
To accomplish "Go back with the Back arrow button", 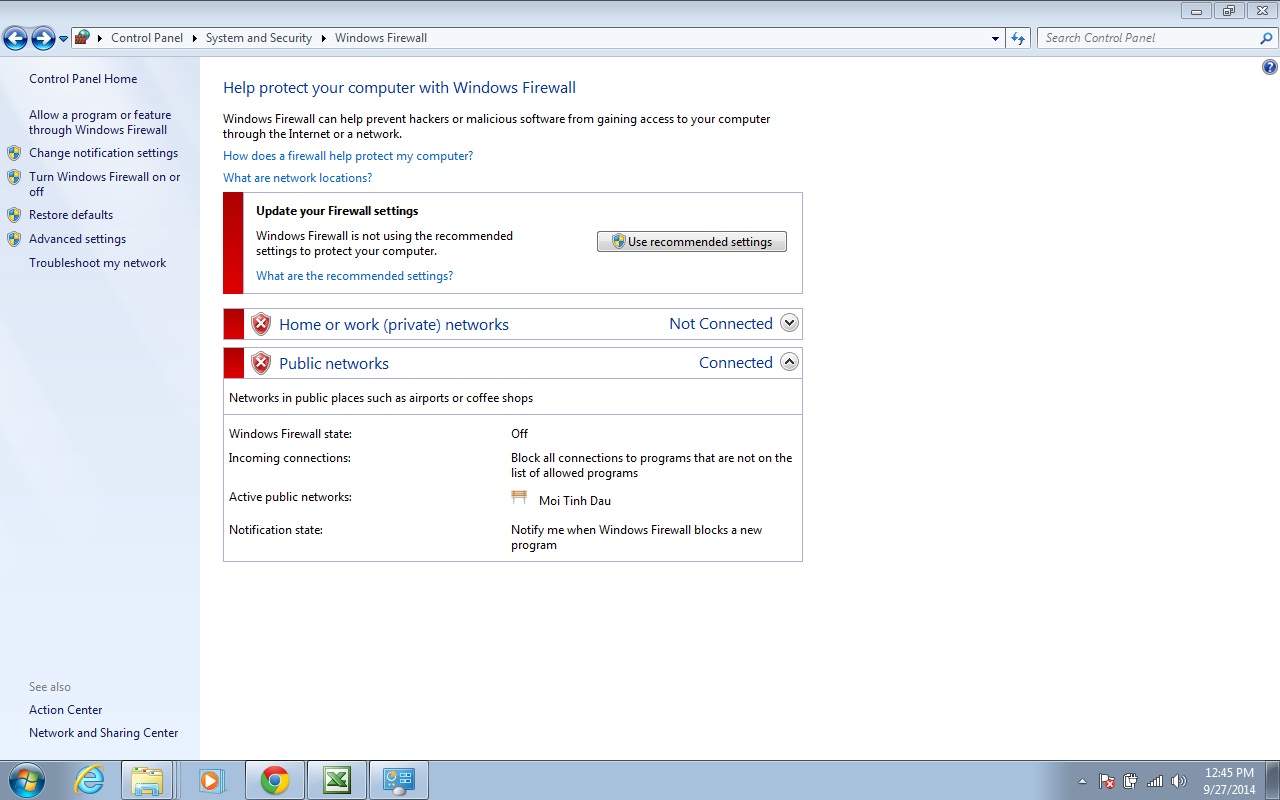I will (x=15, y=38).
